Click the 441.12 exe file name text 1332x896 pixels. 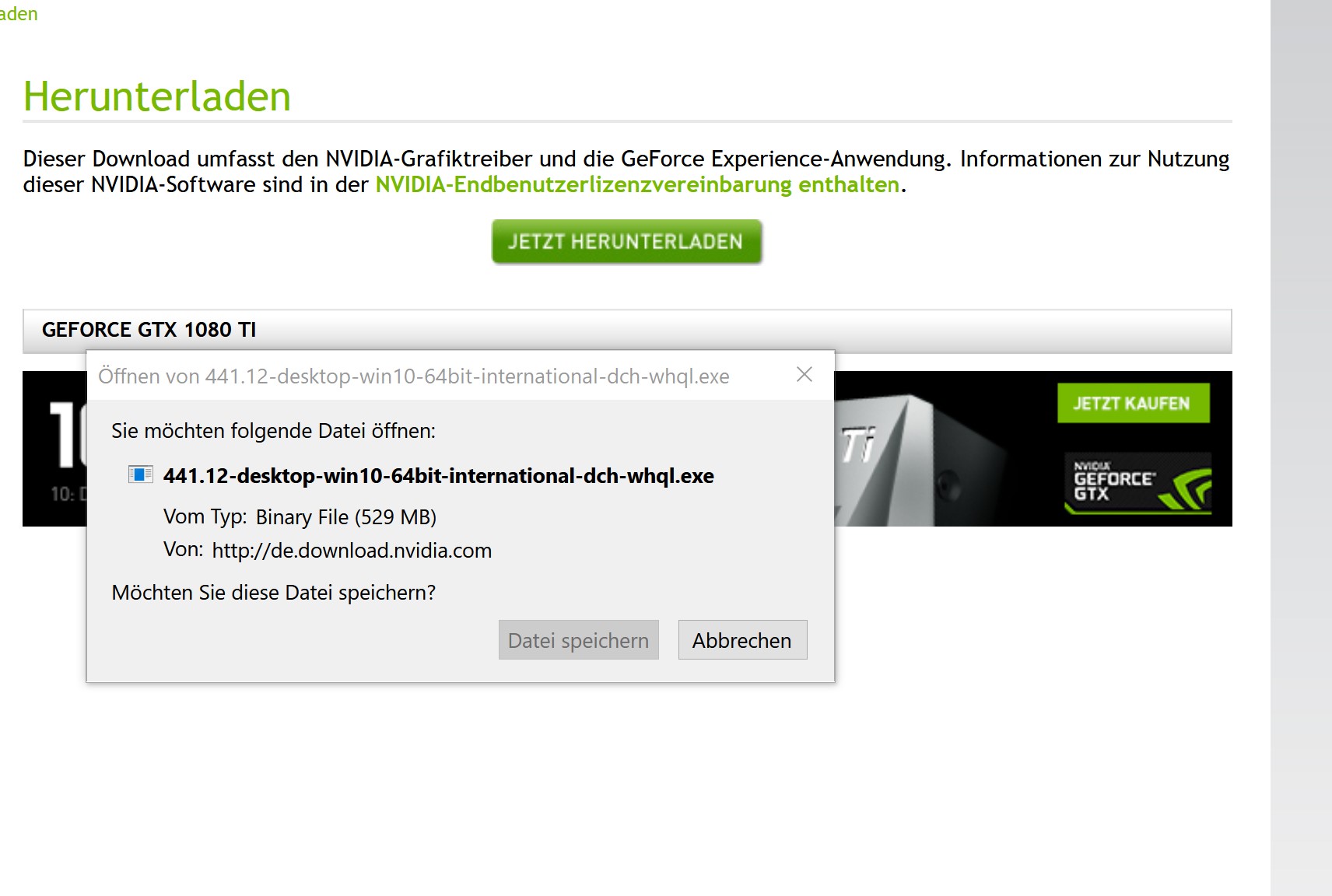point(439,476)
